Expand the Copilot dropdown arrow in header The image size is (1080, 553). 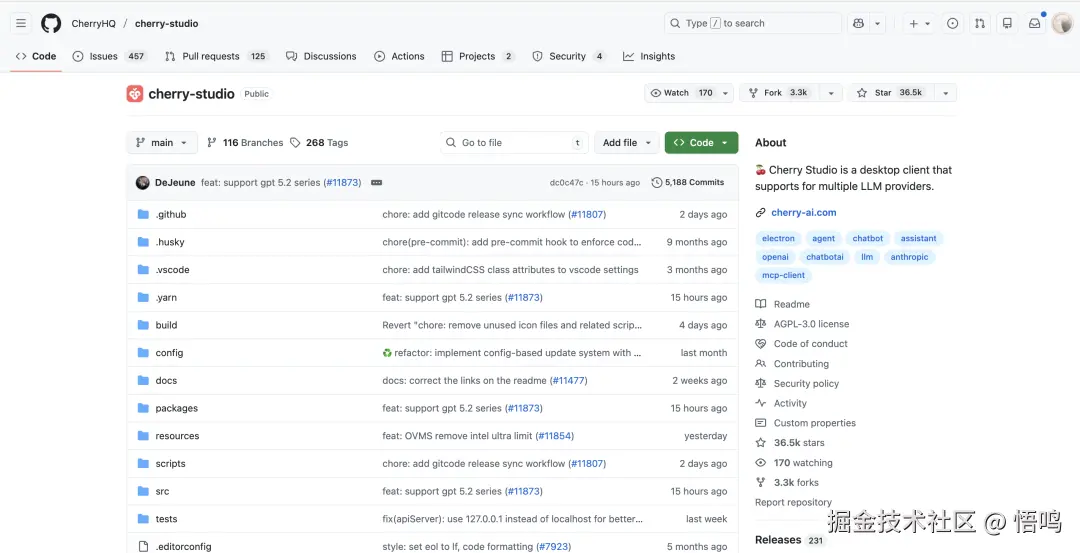878,23
